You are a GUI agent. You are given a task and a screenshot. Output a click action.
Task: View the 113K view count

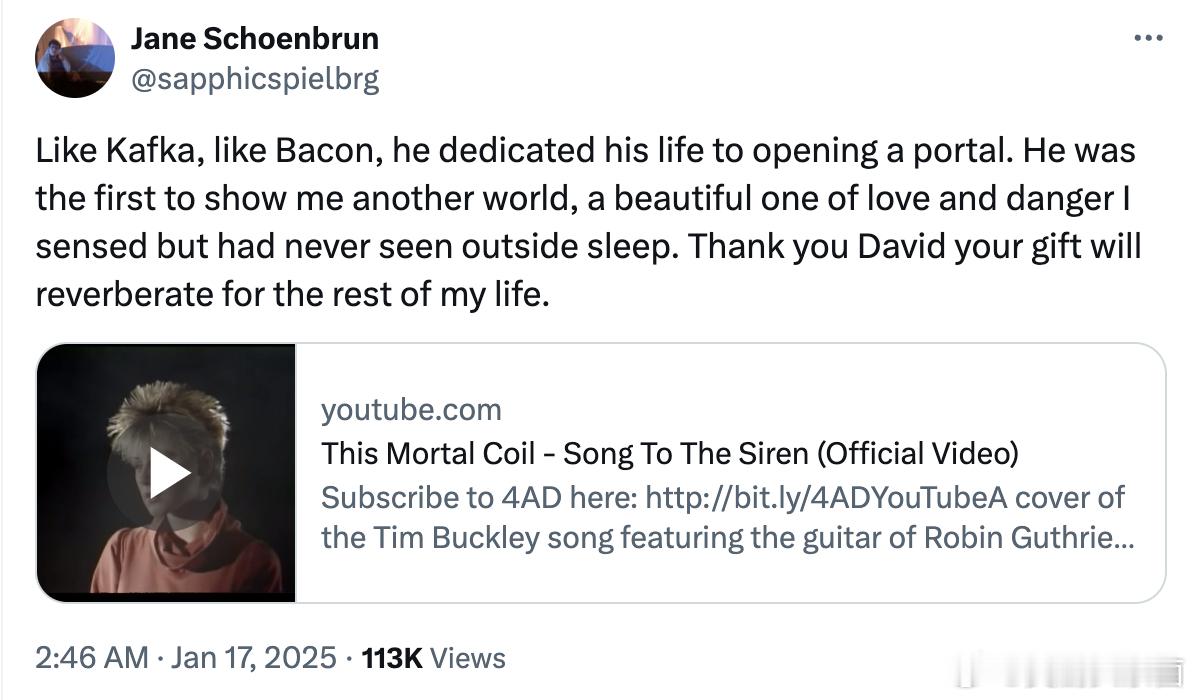pos(392,657)
